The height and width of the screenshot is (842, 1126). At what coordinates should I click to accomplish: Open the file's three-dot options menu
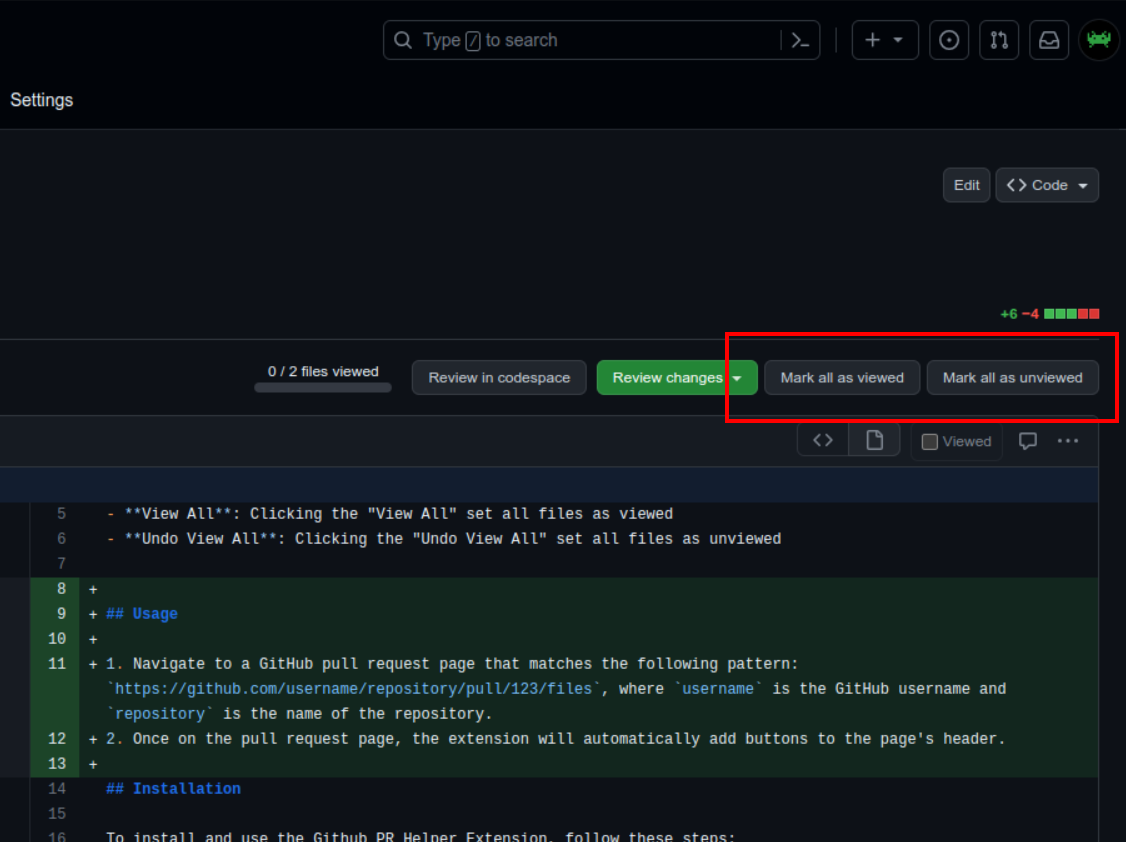click(x=1068, y=441)
